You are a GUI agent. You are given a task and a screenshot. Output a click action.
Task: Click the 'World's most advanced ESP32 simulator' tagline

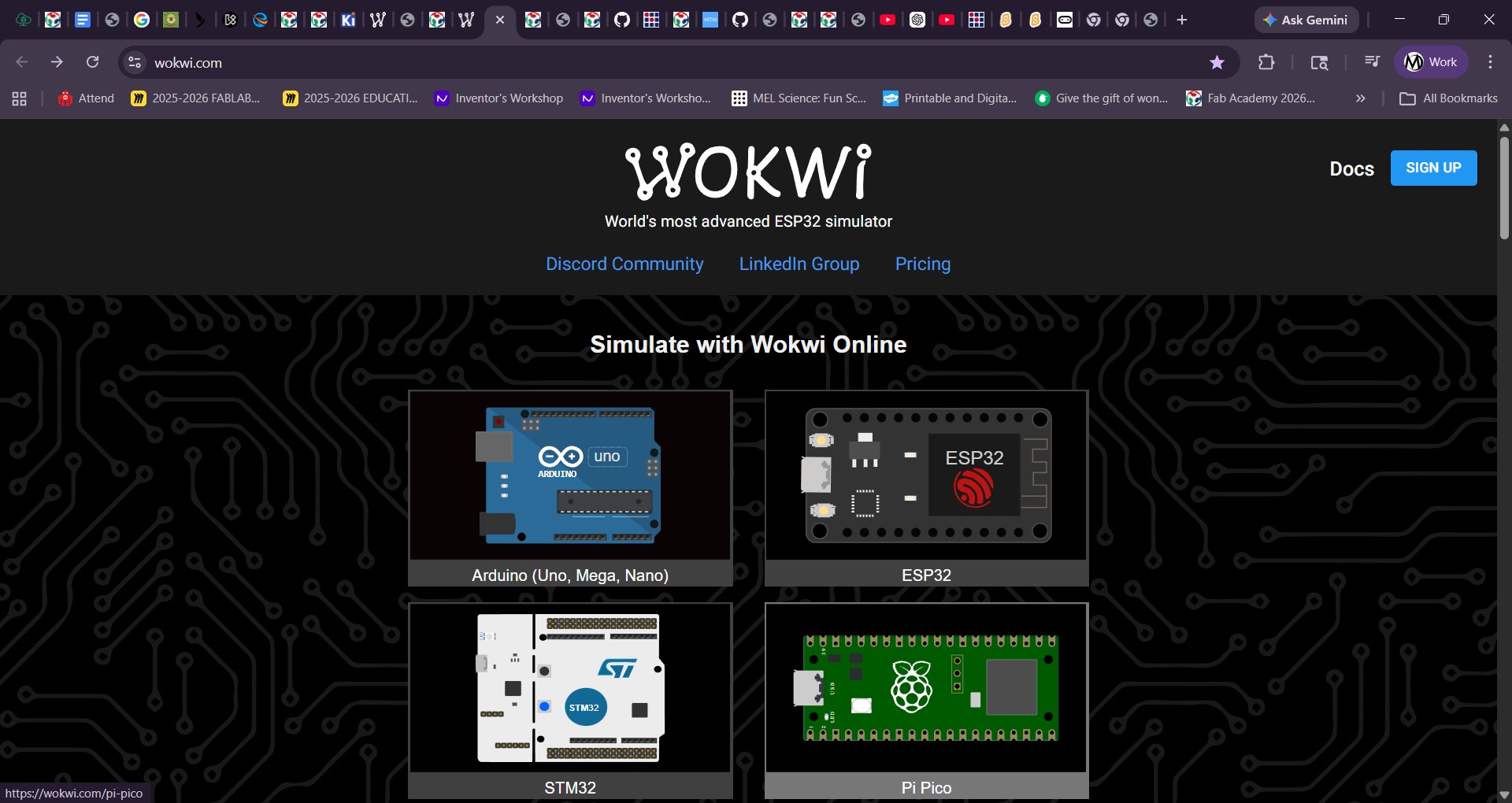748,221
